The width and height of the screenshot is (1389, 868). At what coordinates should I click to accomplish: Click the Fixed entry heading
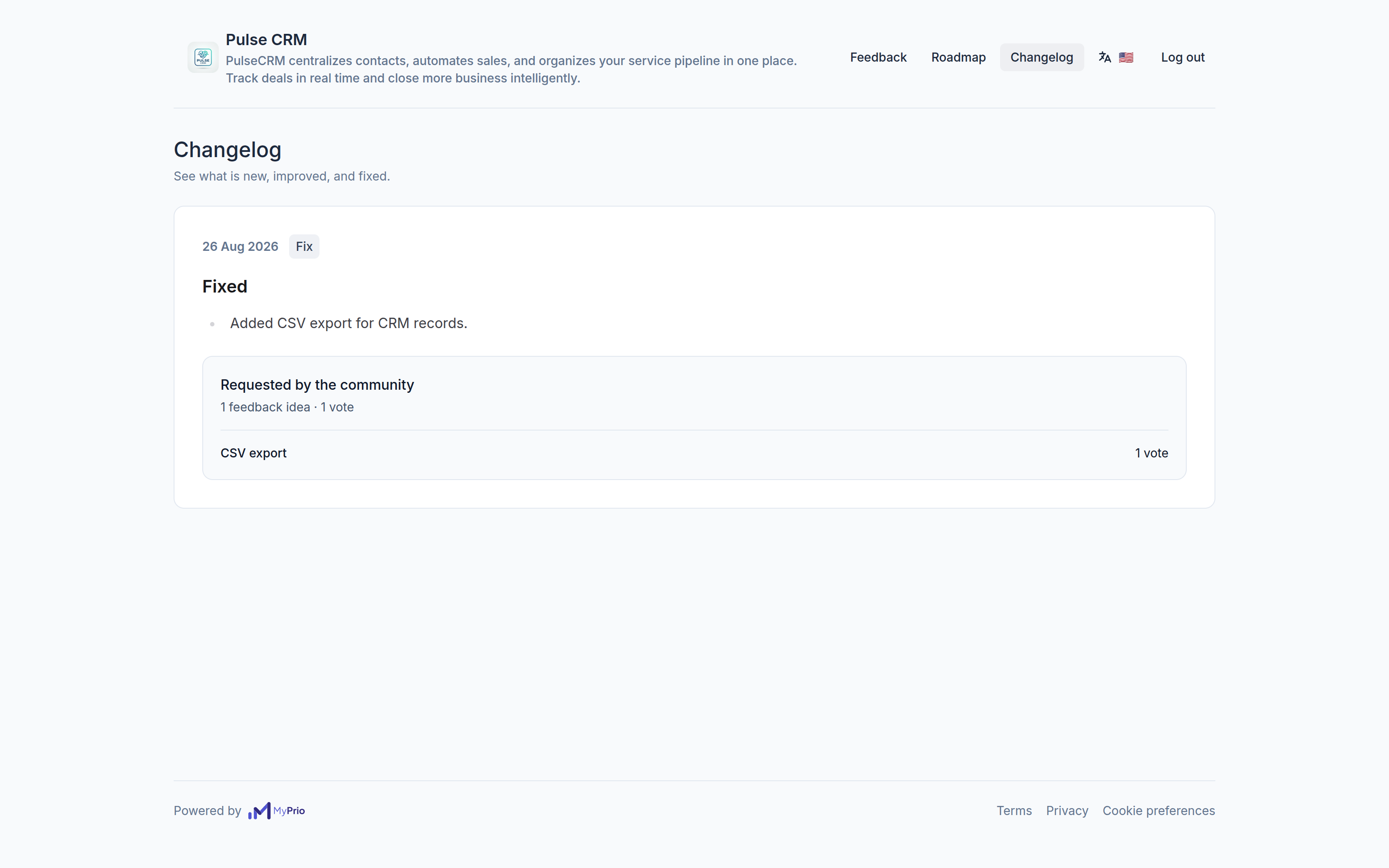pyautogui.click(x=224, y=286)
